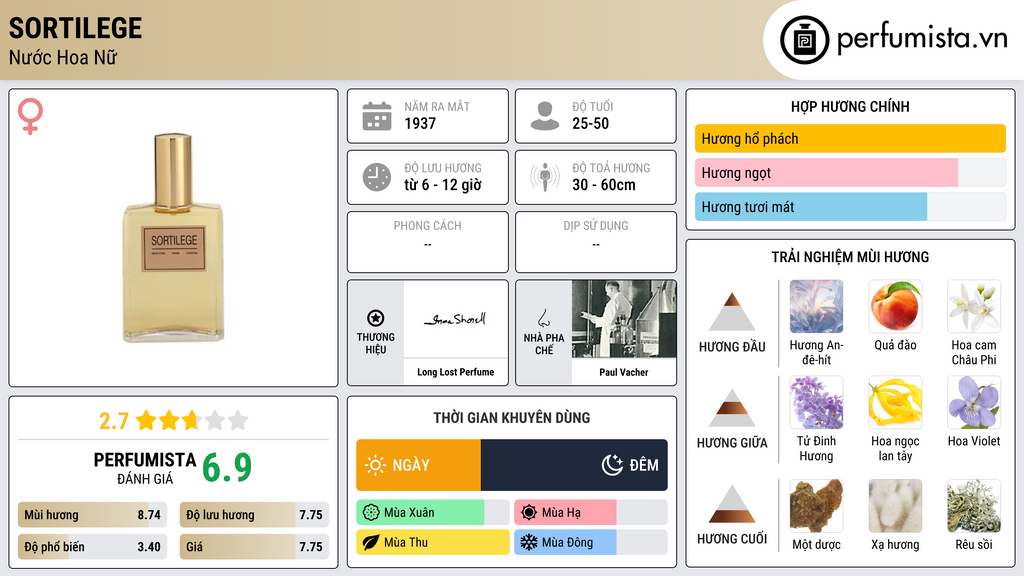Open the Hoa Violet note image

(974, 403)
